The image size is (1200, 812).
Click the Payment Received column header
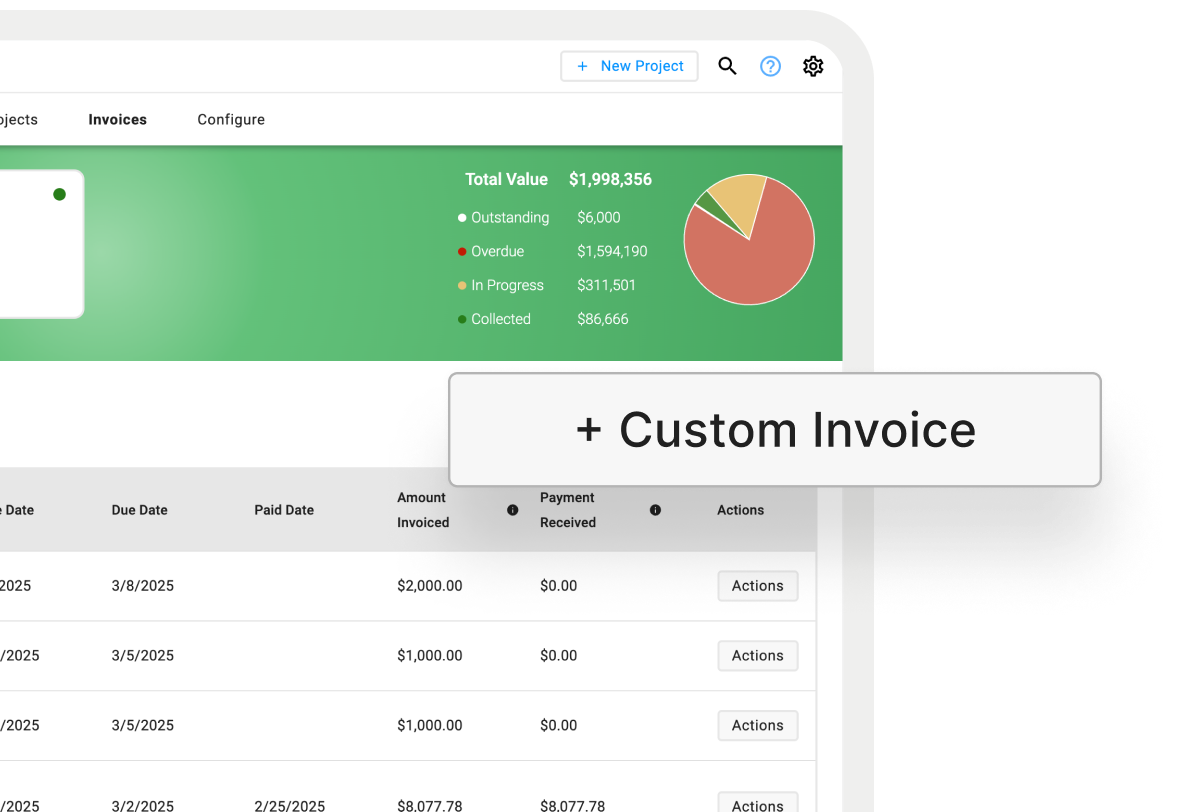click(x=568, y=510)
